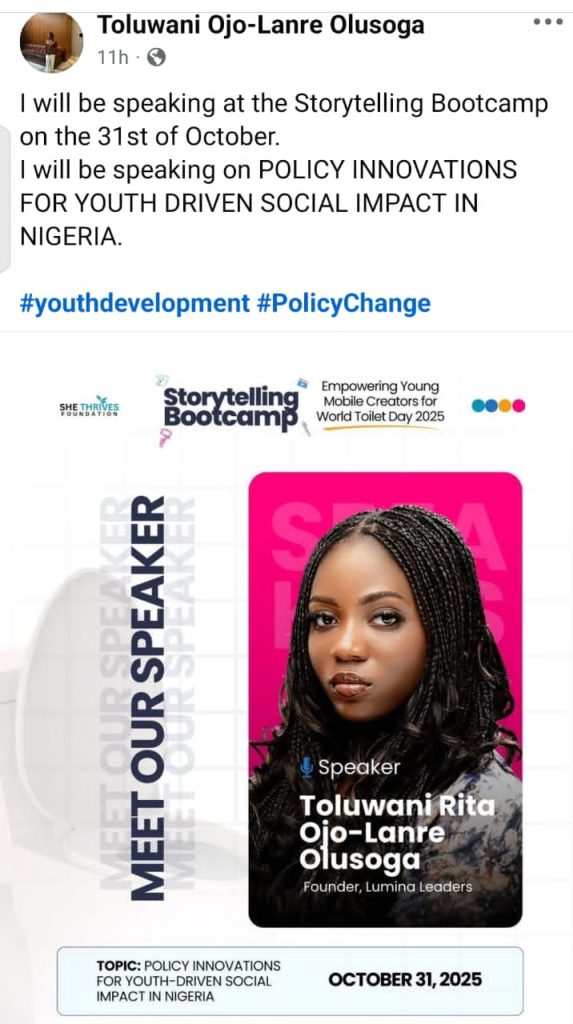
Task: Open the #youthdevelopment hashtag
Action: [x=135, y=304]
